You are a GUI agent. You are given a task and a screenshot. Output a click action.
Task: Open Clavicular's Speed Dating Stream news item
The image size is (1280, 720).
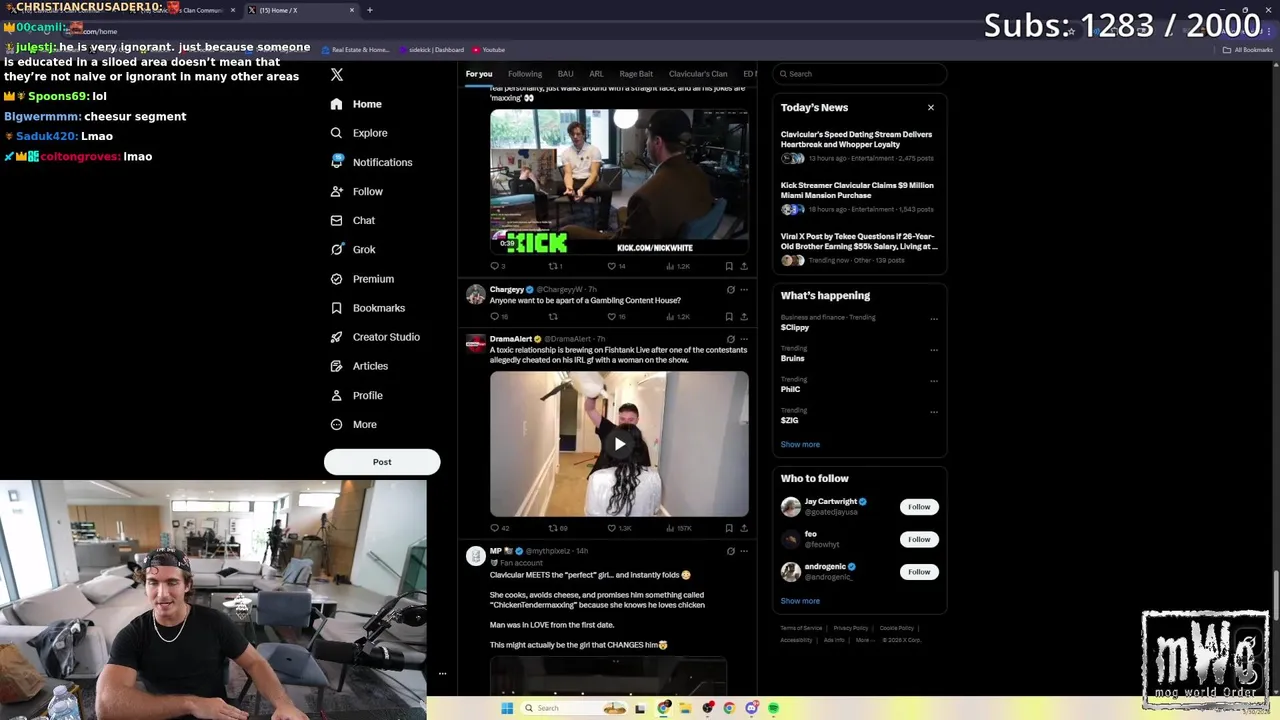[x=858, y=148]
